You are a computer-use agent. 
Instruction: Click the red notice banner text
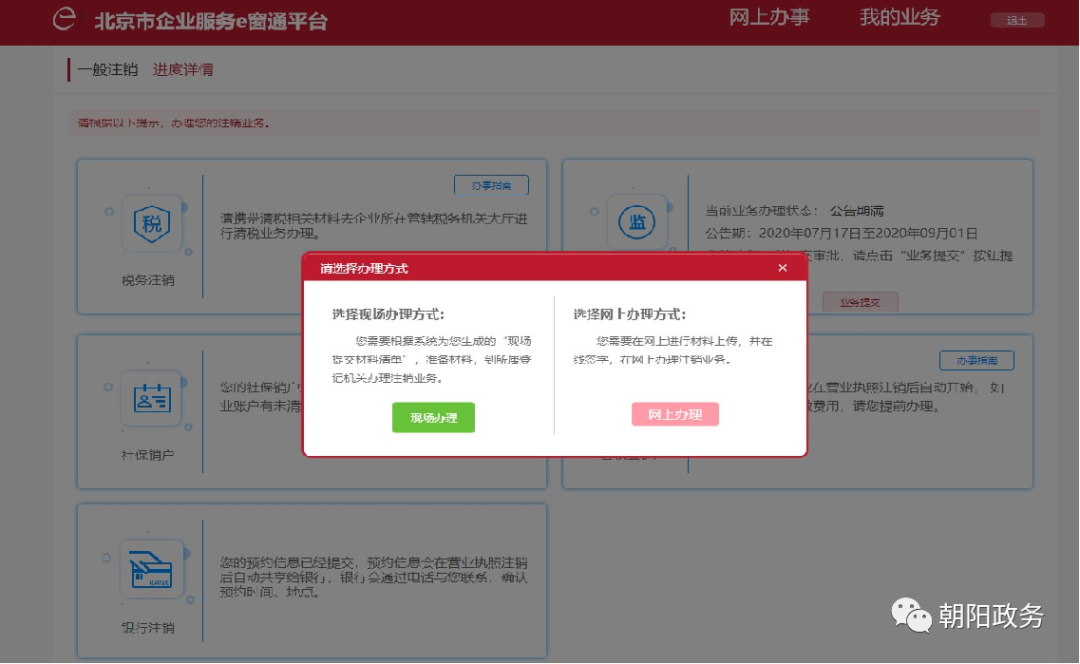[174, 123]
